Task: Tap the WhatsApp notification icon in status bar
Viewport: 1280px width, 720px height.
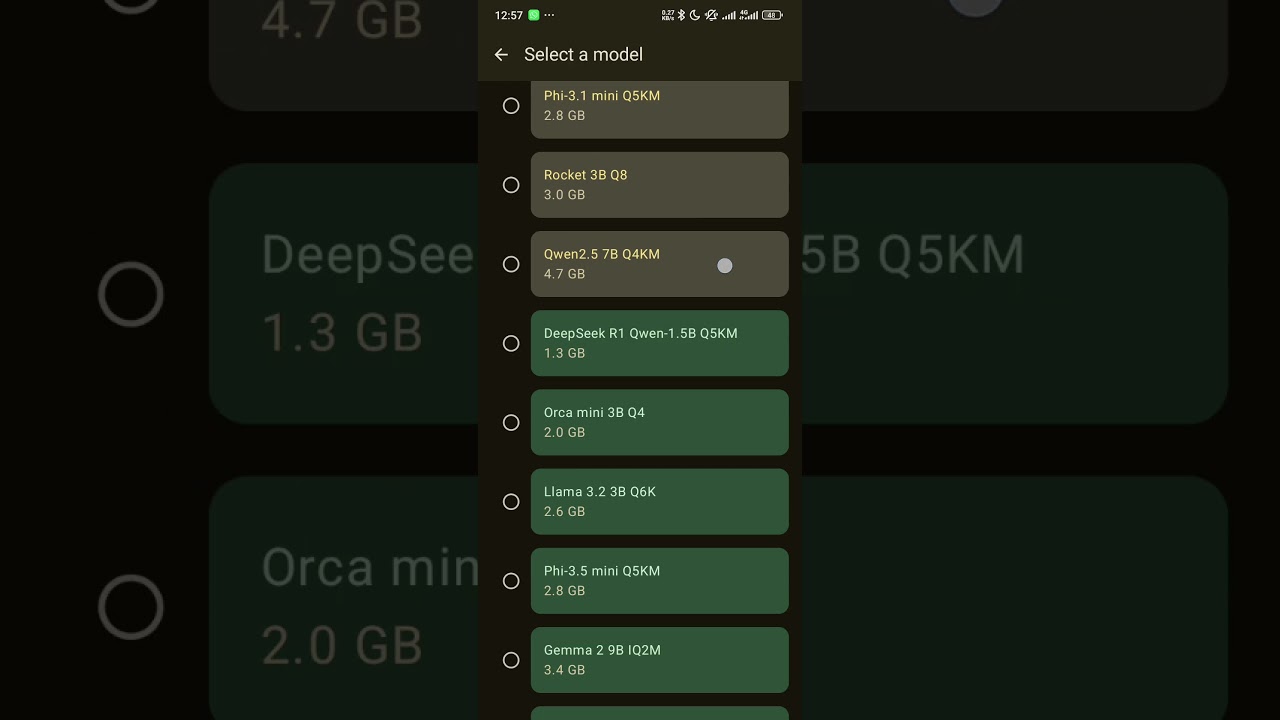Action: click(x=534, y=15)
